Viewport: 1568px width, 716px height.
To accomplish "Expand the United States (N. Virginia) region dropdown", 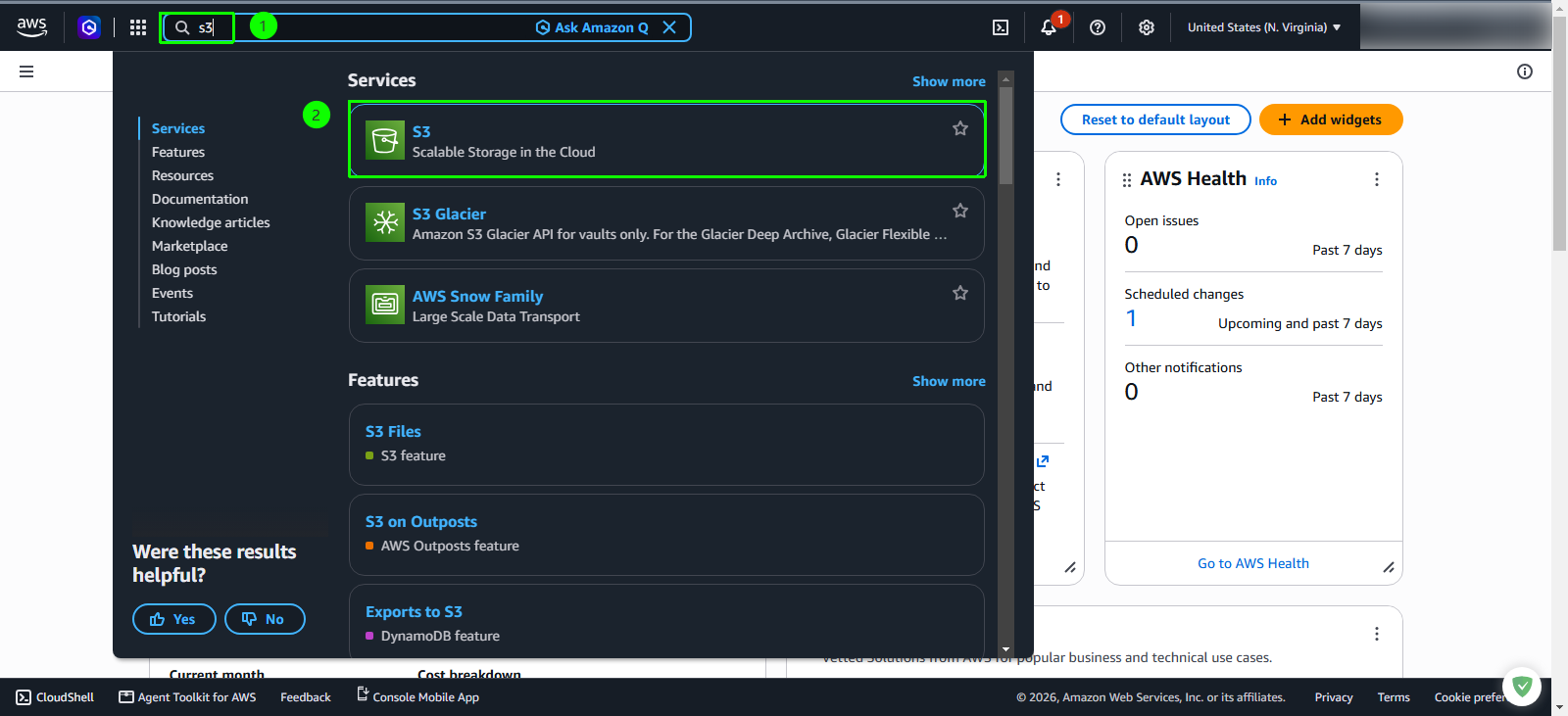I will click(1264, 27).
